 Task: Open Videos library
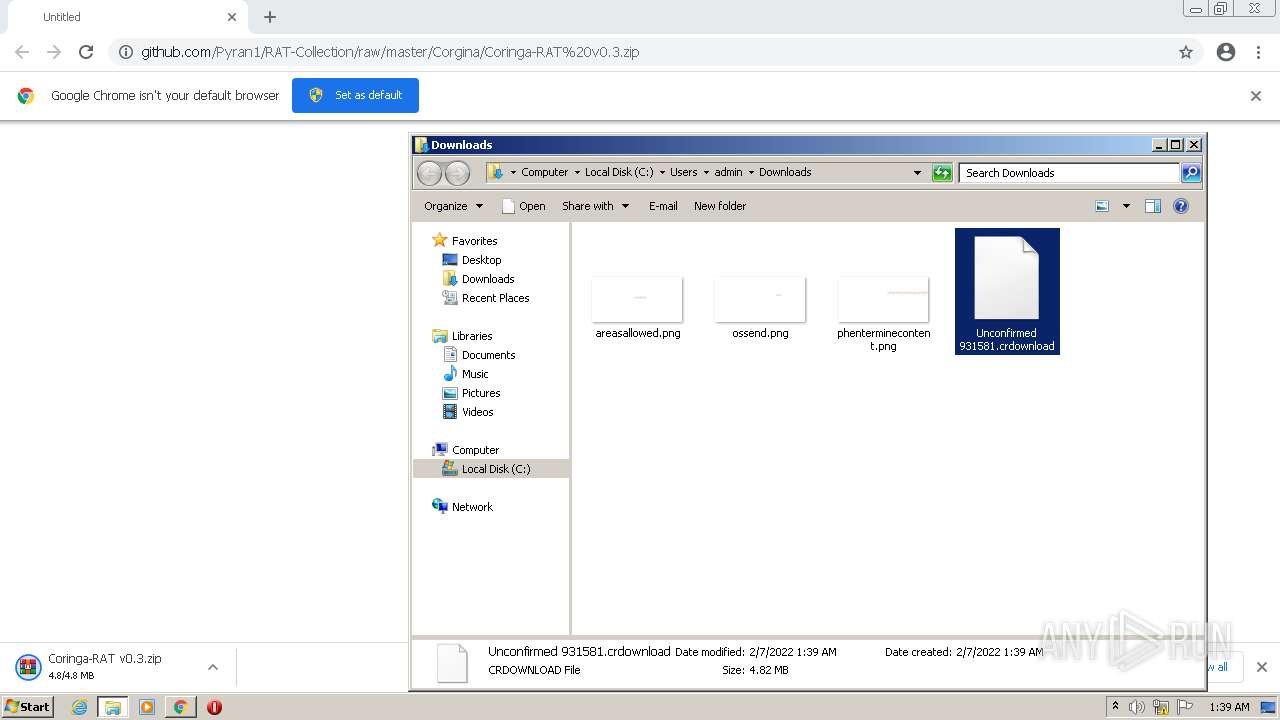click(468, 412)
